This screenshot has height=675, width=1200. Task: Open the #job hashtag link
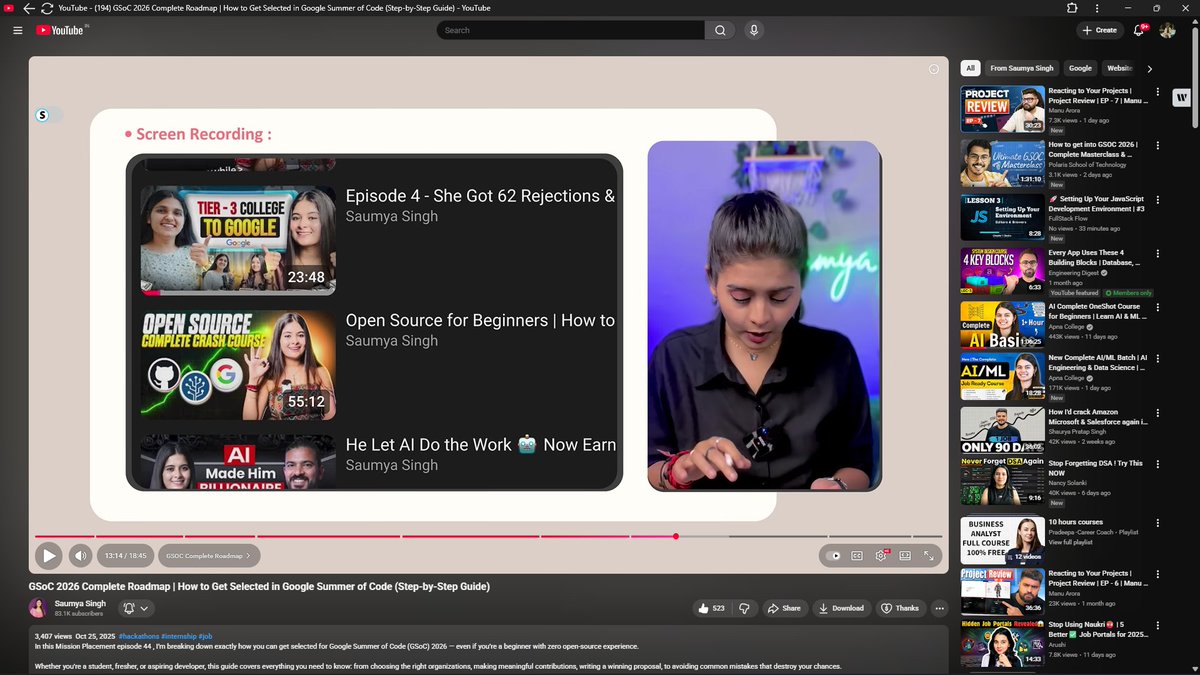(x=205, y=636)
